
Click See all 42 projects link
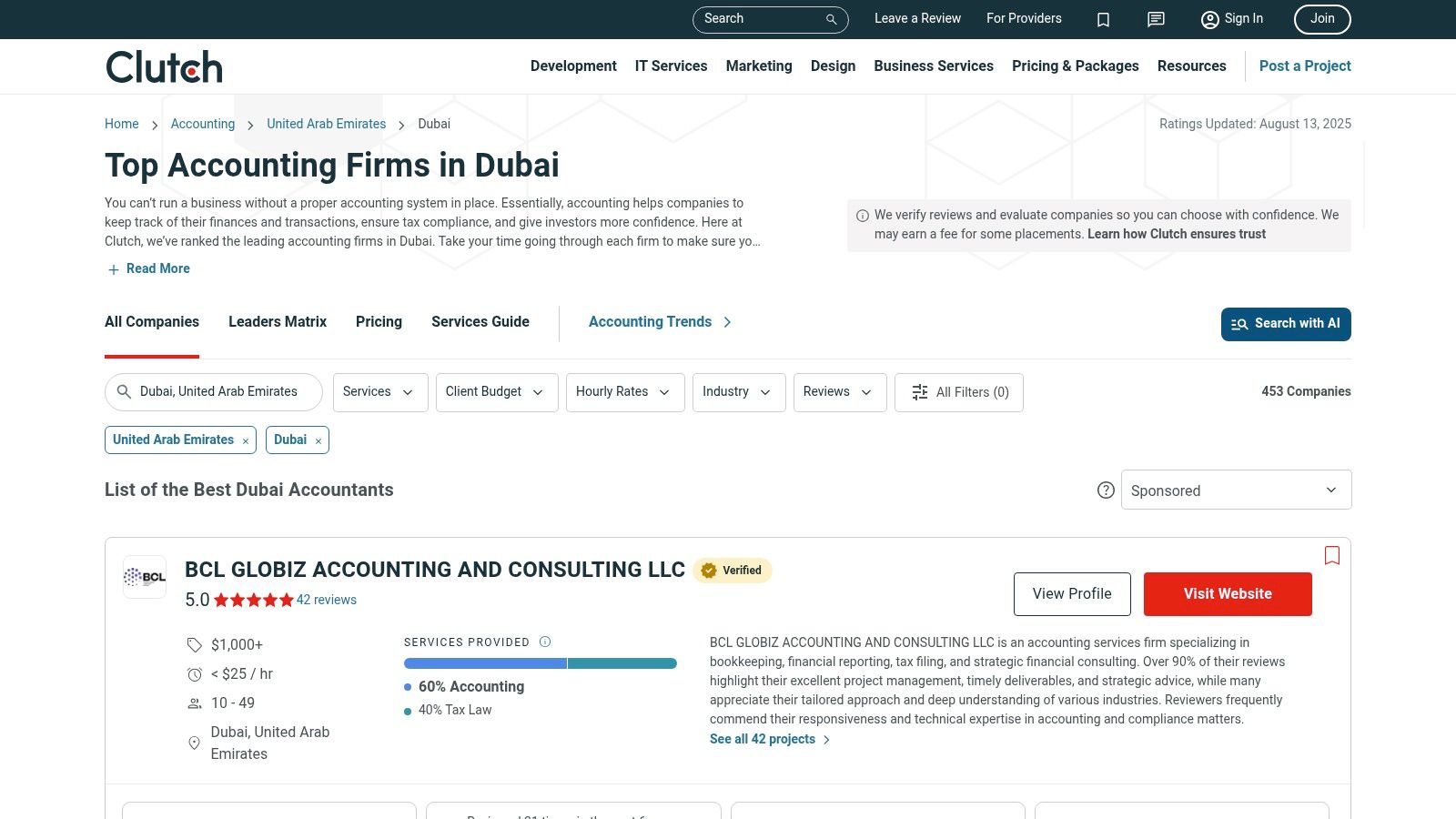[770, 739]
